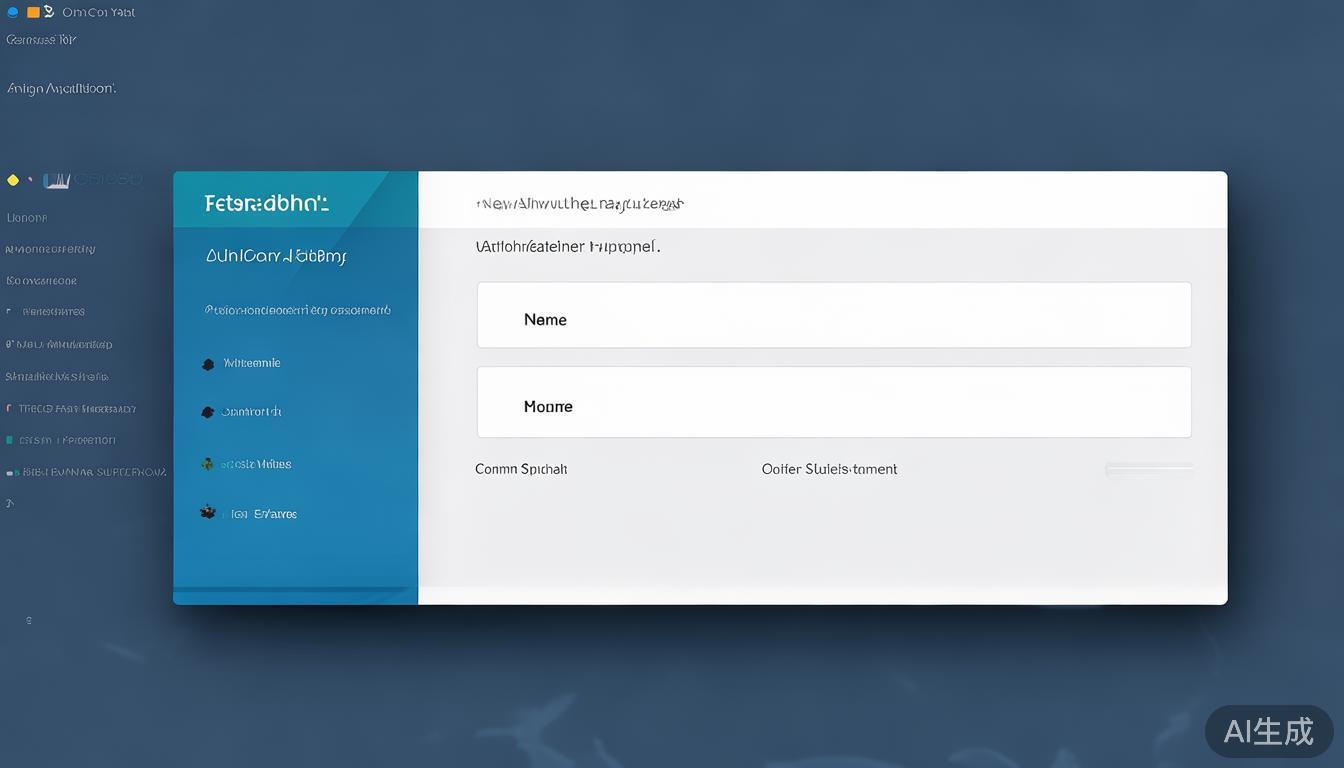The height and width of the screenshot is (768, 1344).
Task: Click the teal square icon in the left list
Action: pos(10,440)
